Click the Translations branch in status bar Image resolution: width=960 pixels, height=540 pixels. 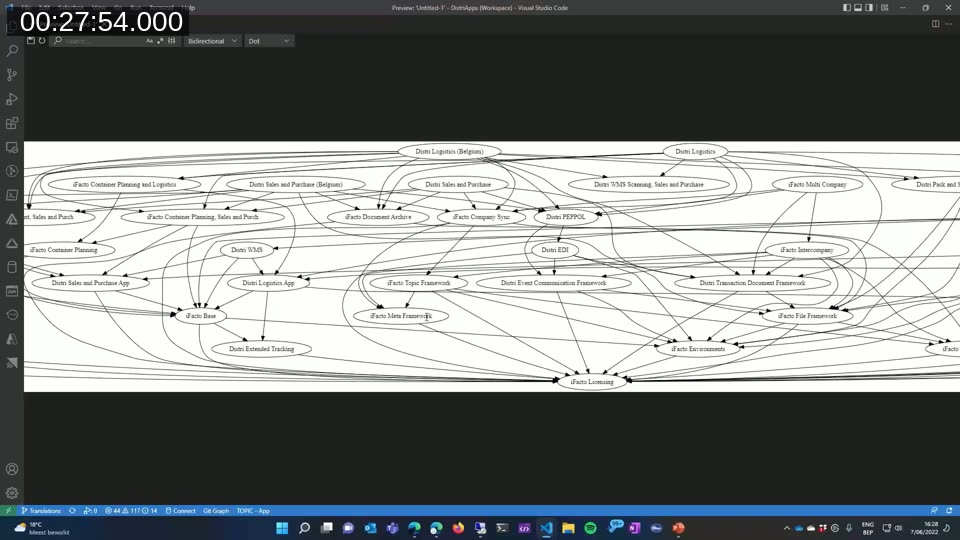(x=41, y=511)
